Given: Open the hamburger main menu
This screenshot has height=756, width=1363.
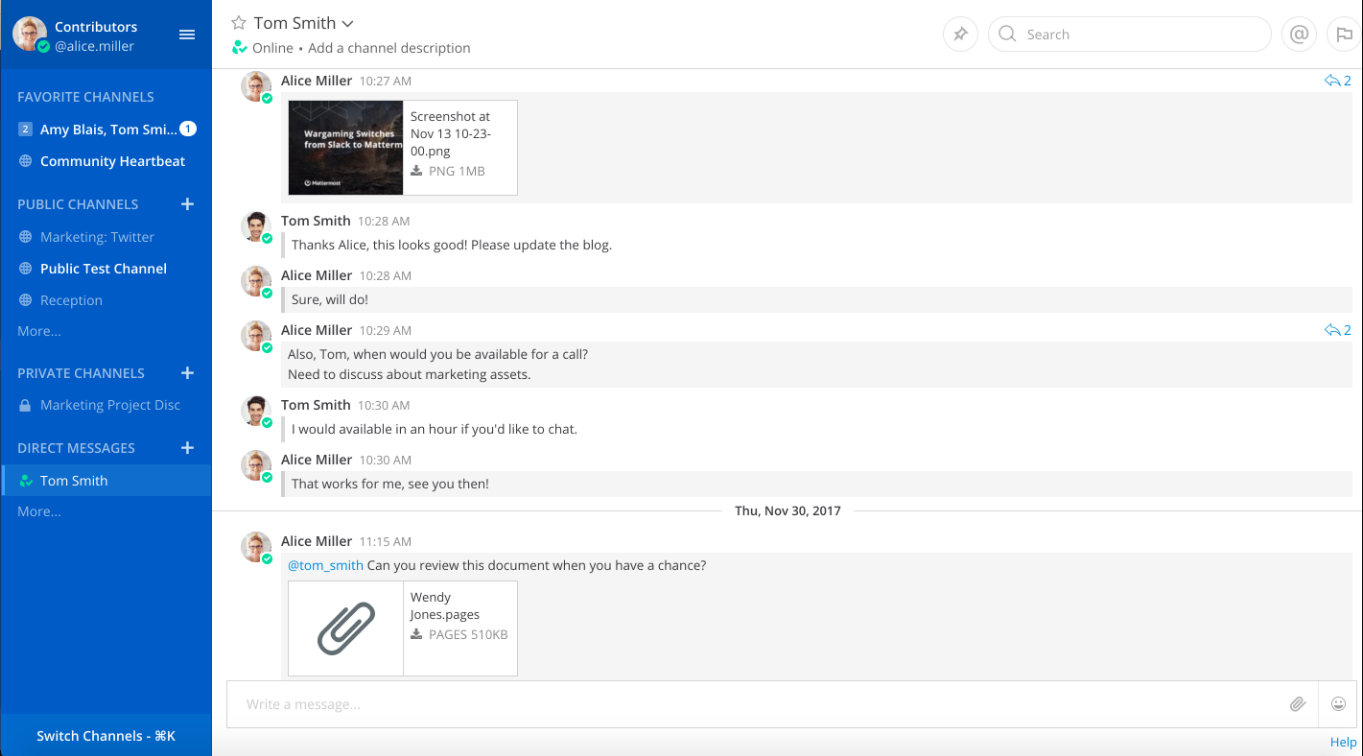Looking at the screenshot, I should [x=187, y=34].
